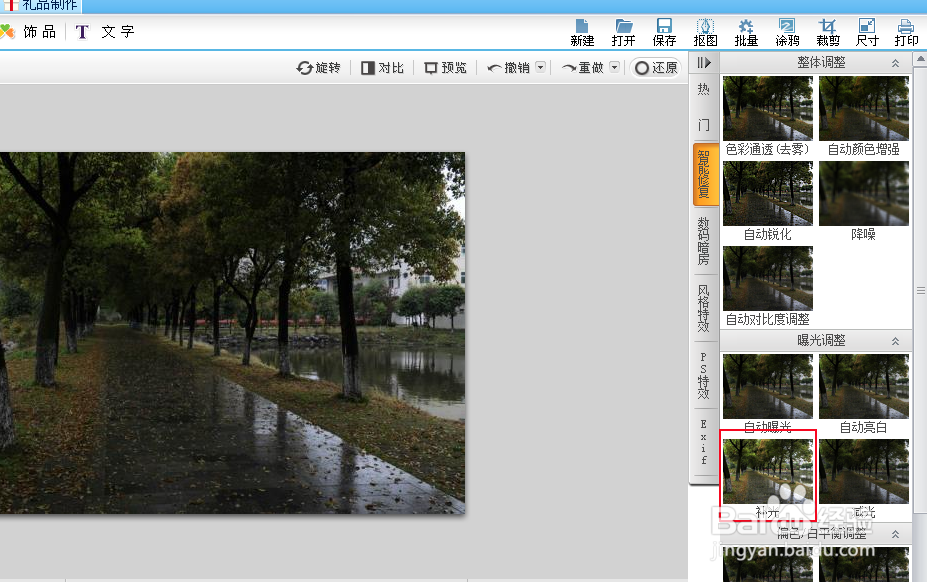Switch to the 智能修复 tab
This screenshot has width=927, height=582.
[704, 174]
